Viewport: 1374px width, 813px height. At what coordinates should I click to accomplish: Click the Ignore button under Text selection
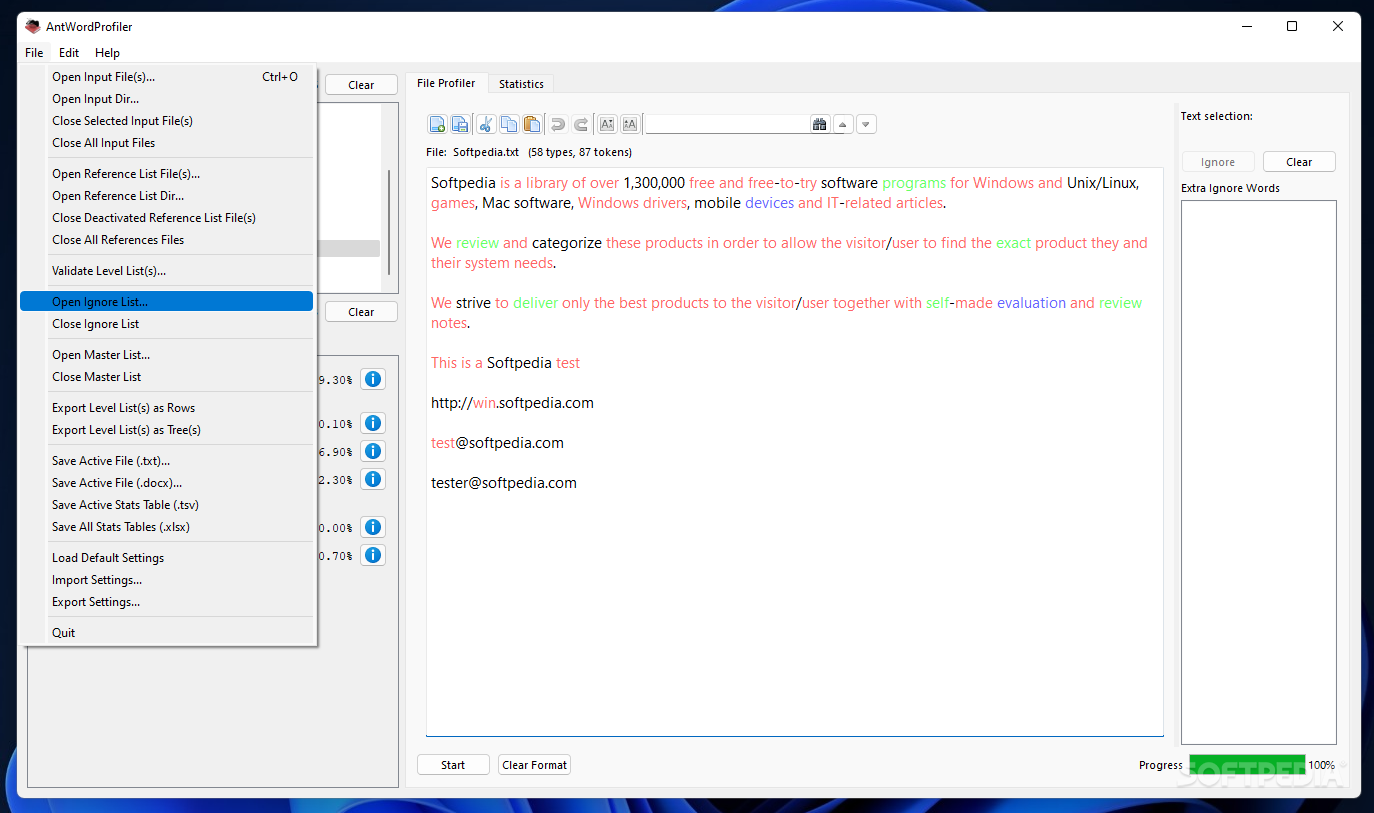point(1218,162)
